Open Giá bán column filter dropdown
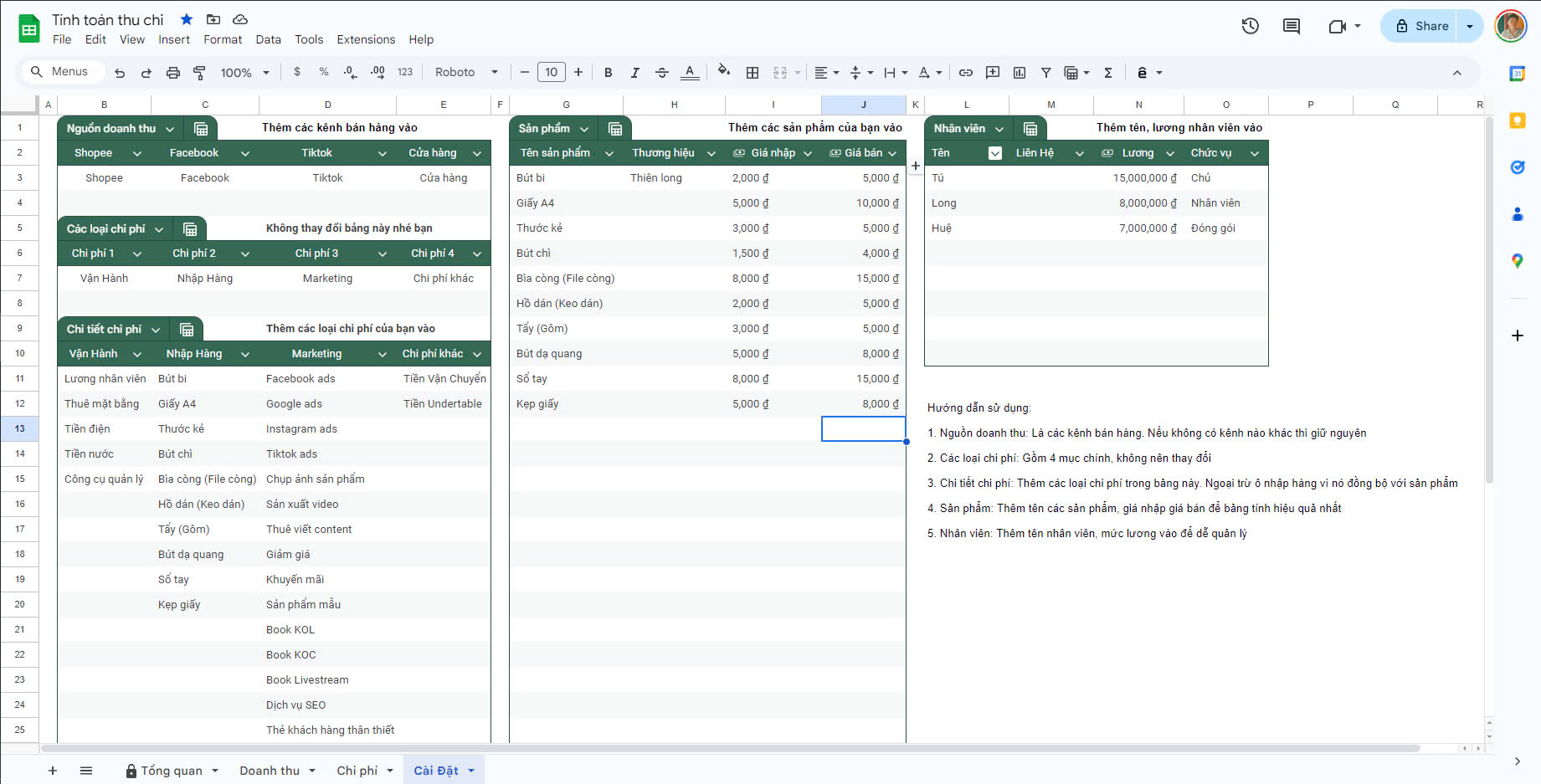The image size is (1541, 784). tap(892, 153)
